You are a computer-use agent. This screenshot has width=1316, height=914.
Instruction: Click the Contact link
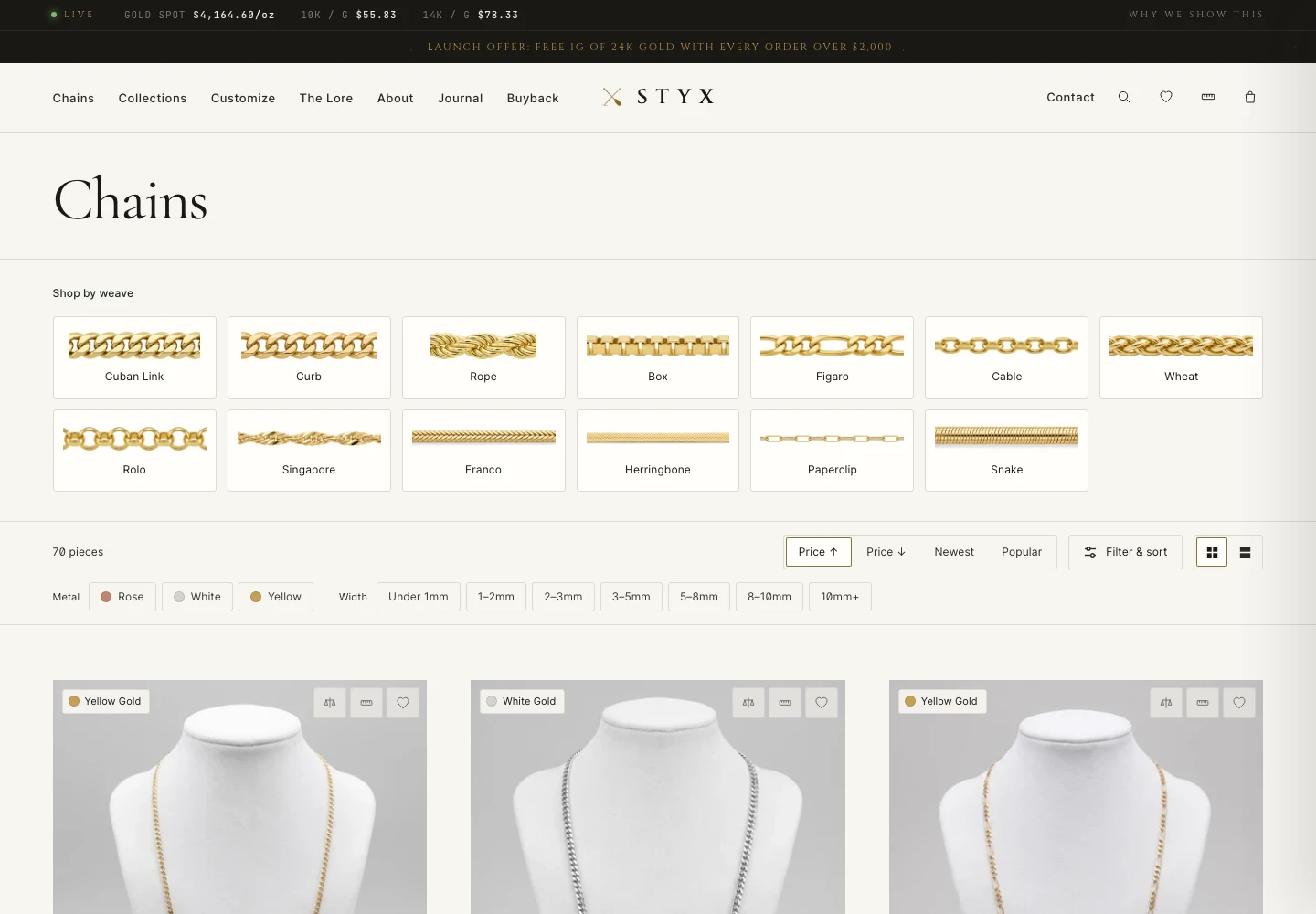click(1071, 97)
